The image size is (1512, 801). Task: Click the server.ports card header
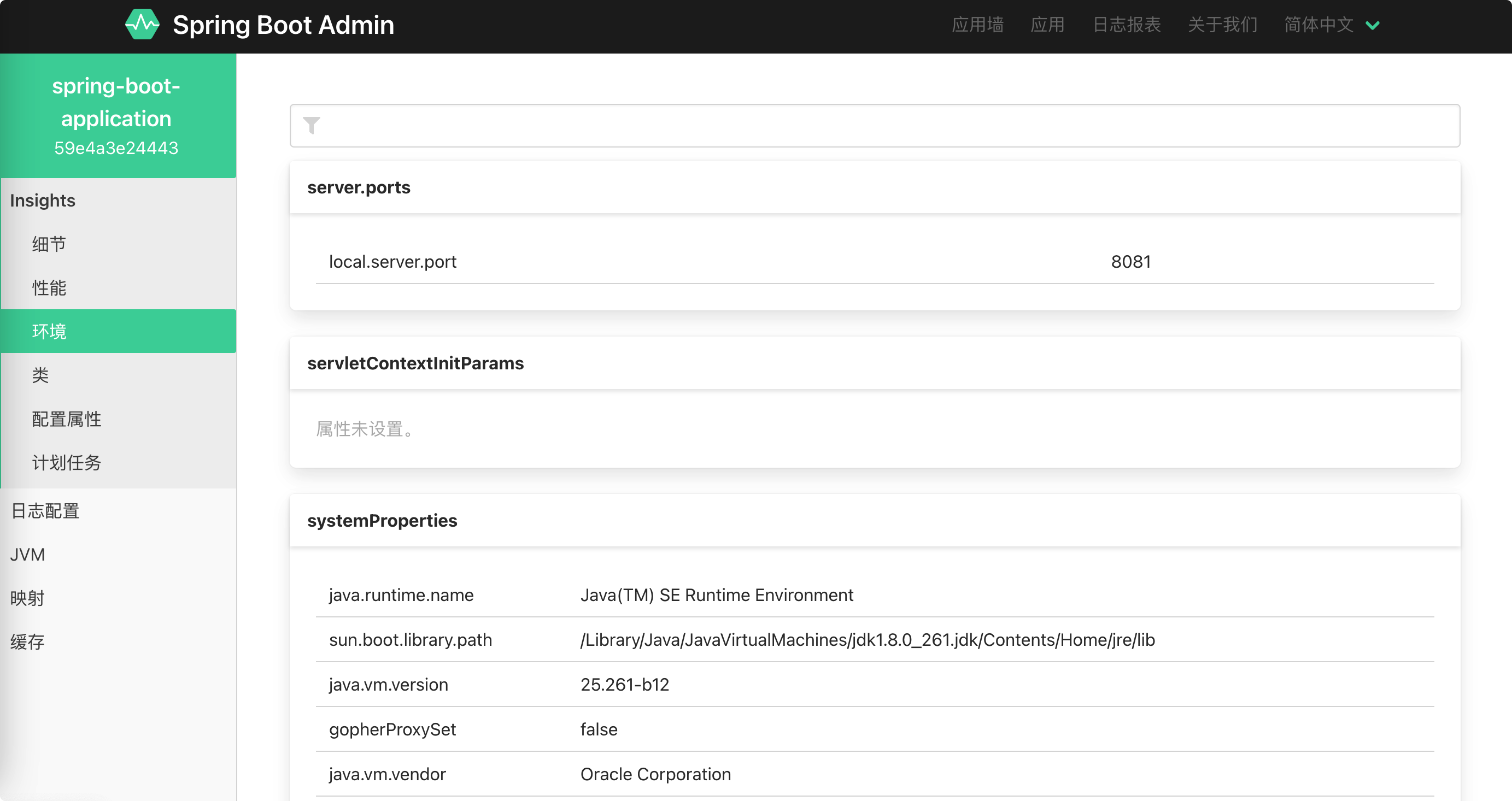coord(875,187)
